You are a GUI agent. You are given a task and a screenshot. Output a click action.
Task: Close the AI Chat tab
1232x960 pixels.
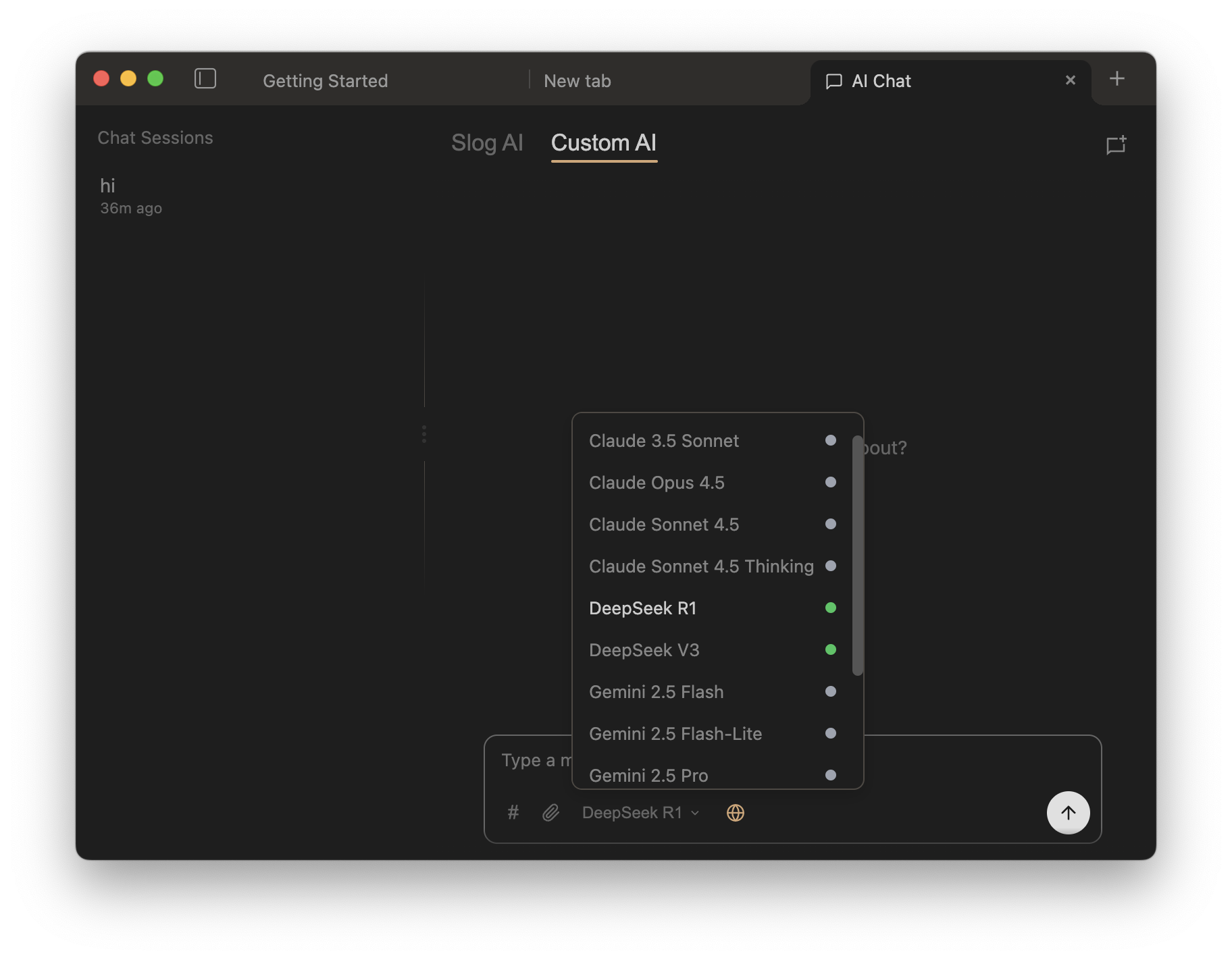(1070, 80)
